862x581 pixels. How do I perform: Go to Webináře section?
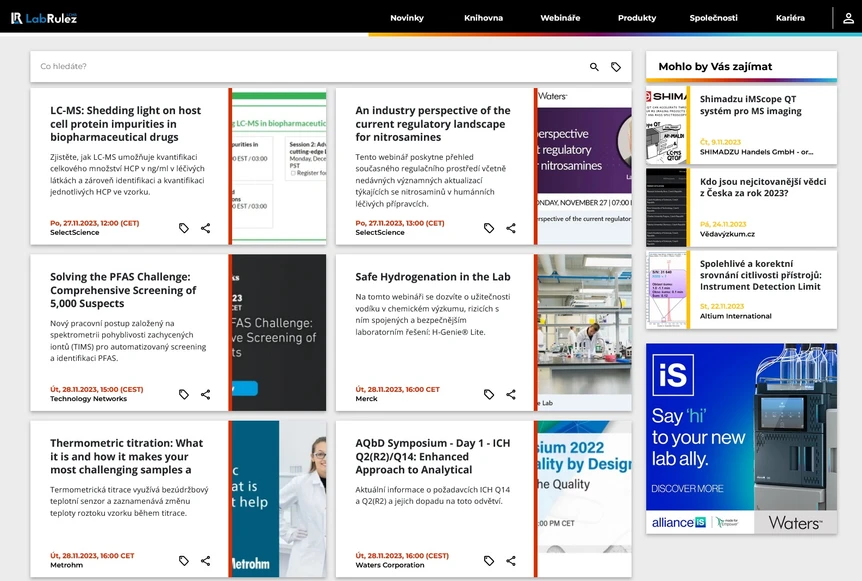[560, 18]
